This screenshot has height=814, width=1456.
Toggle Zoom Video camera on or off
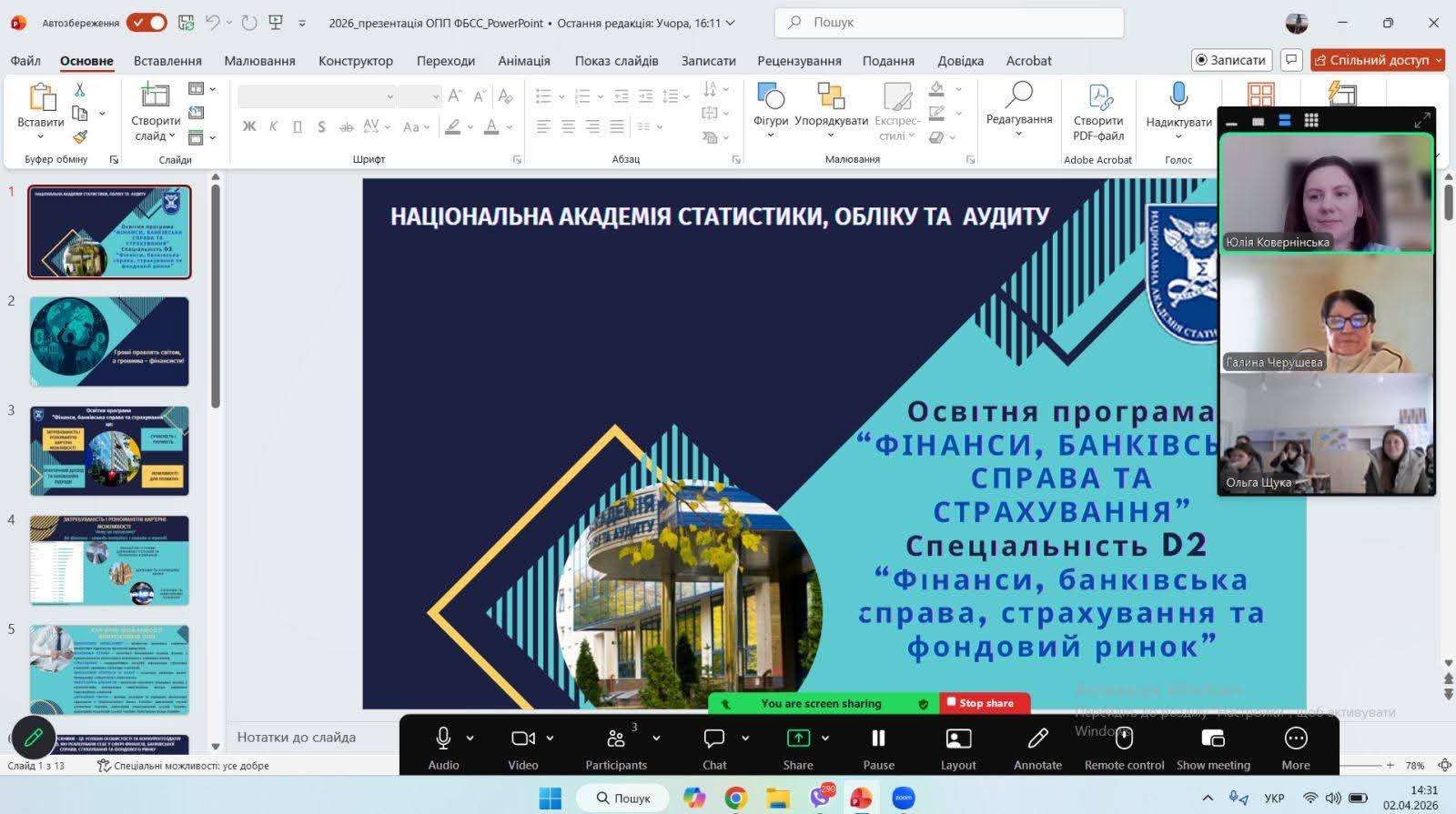[522, 739]
